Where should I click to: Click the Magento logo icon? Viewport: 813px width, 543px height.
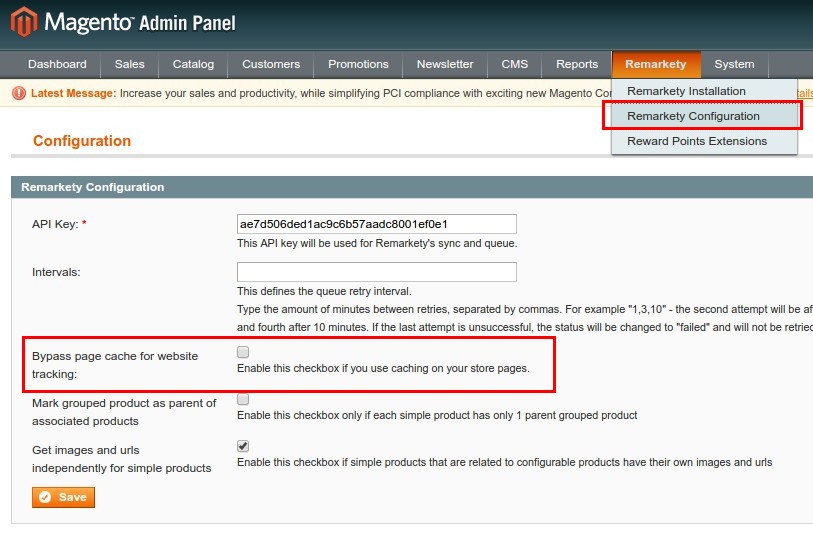click(24, 22)
